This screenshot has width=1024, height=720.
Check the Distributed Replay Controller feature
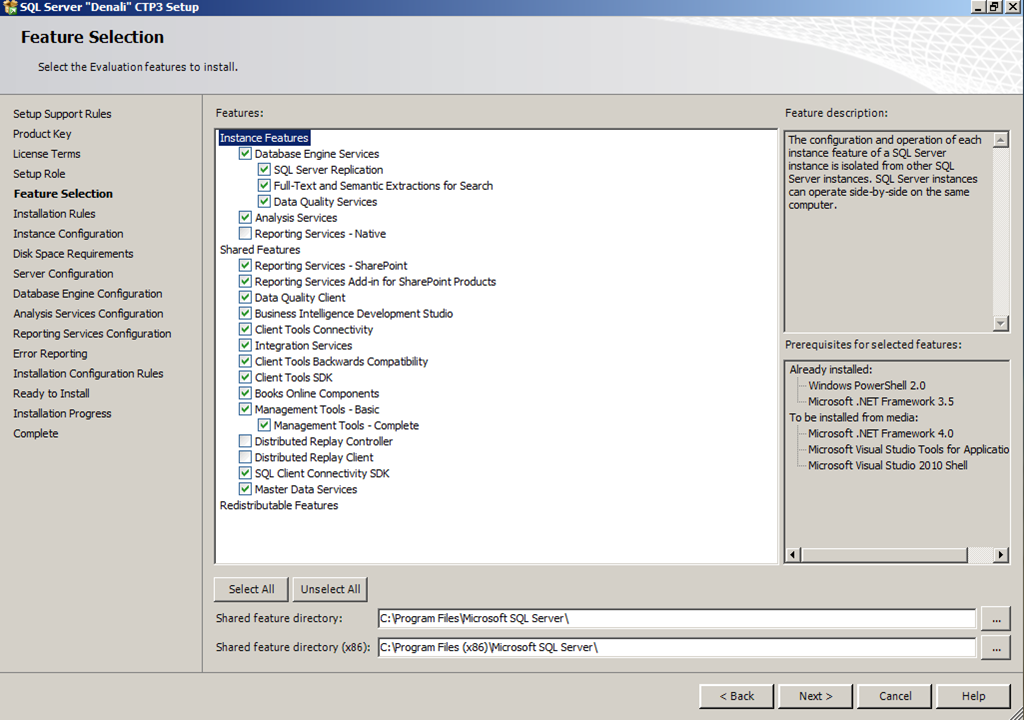[x=245, y=441]
